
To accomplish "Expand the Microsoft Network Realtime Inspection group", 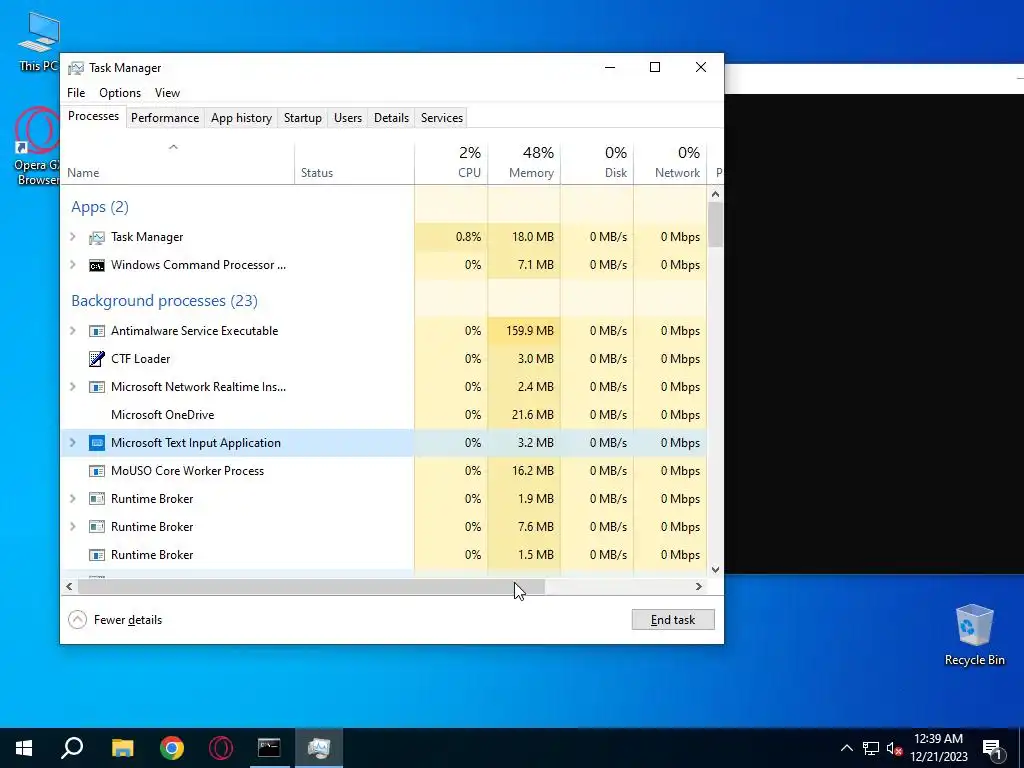I will point(73,387).
